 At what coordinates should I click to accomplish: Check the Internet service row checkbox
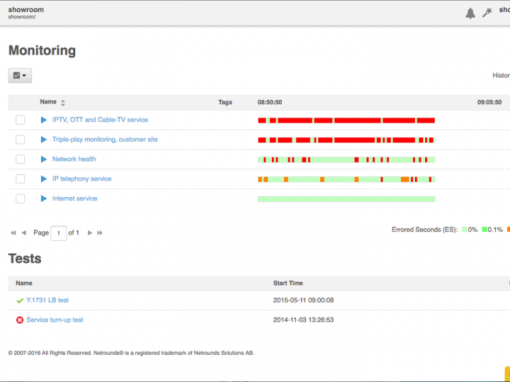point(20,198)
